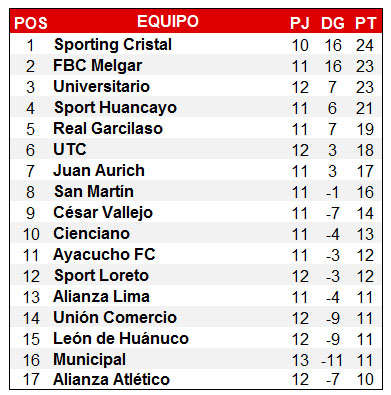
Task: Select Alianza Lima in the table
Action: point(101,297)
